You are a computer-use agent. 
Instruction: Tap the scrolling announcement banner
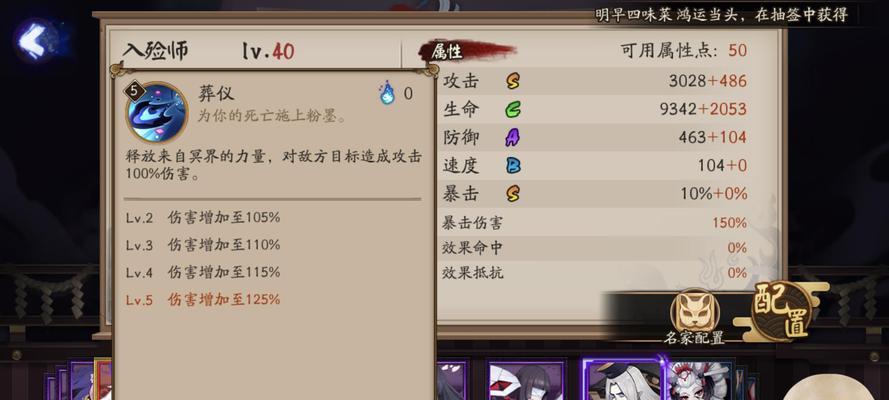pos(721,15)
